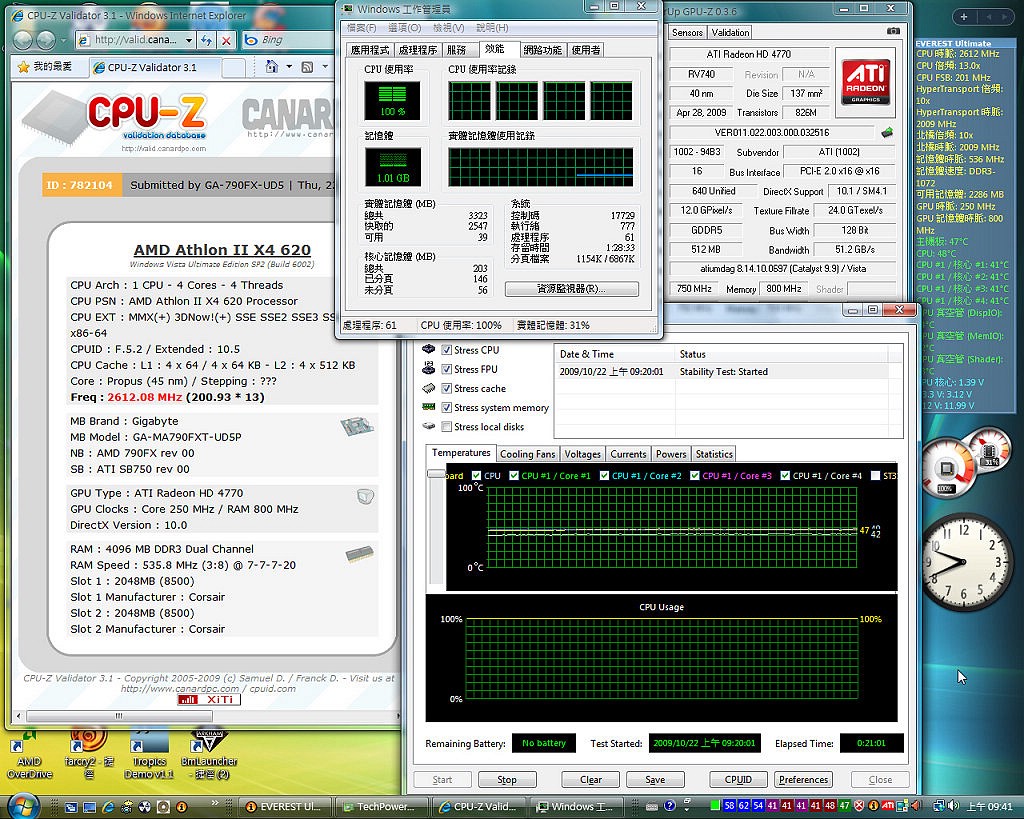Click the ATI tray icon in system tray
Viewport: 1024px width, 819px height.
click(x=888, y=806)
